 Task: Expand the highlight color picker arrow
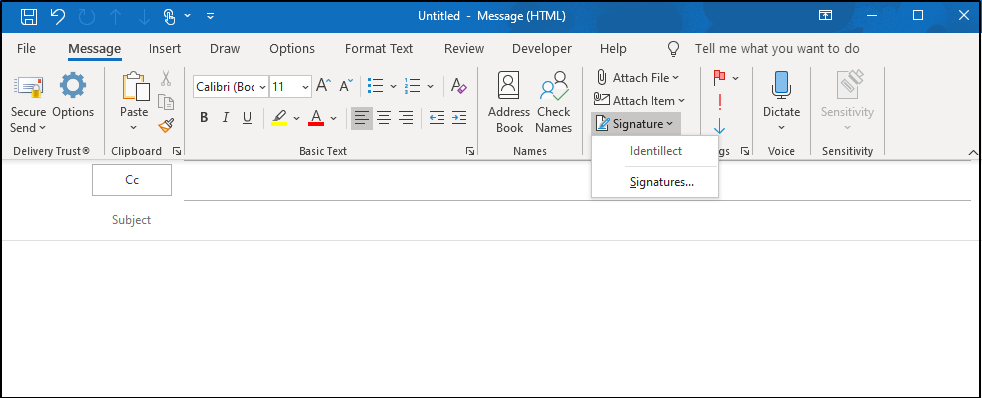[x=297, y=118]
